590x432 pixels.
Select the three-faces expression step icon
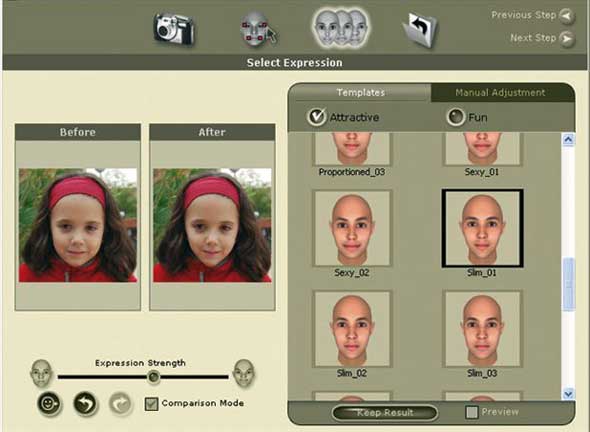341,29
